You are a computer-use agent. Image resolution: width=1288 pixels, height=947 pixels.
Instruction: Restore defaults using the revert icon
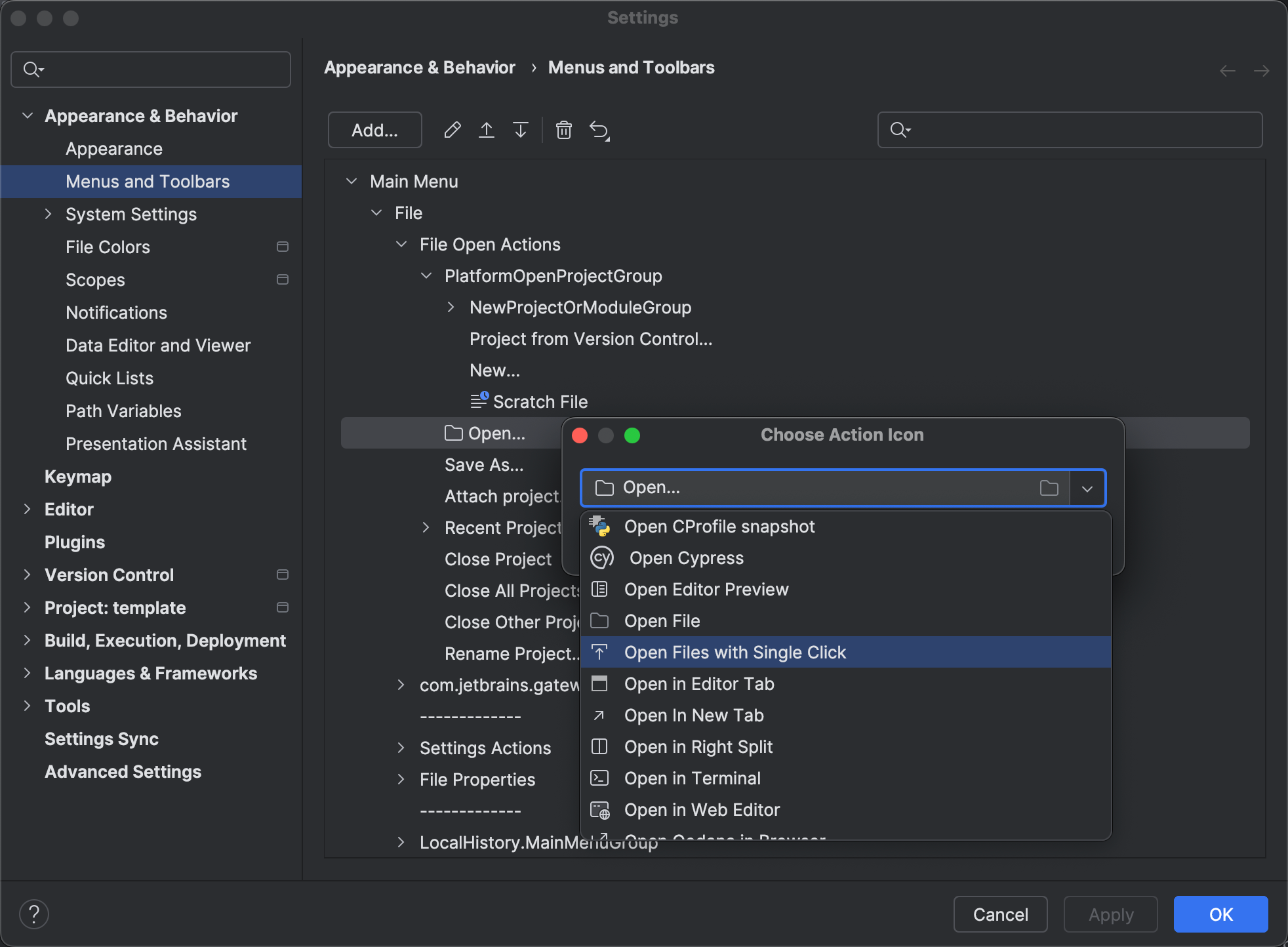pos(599,131)
